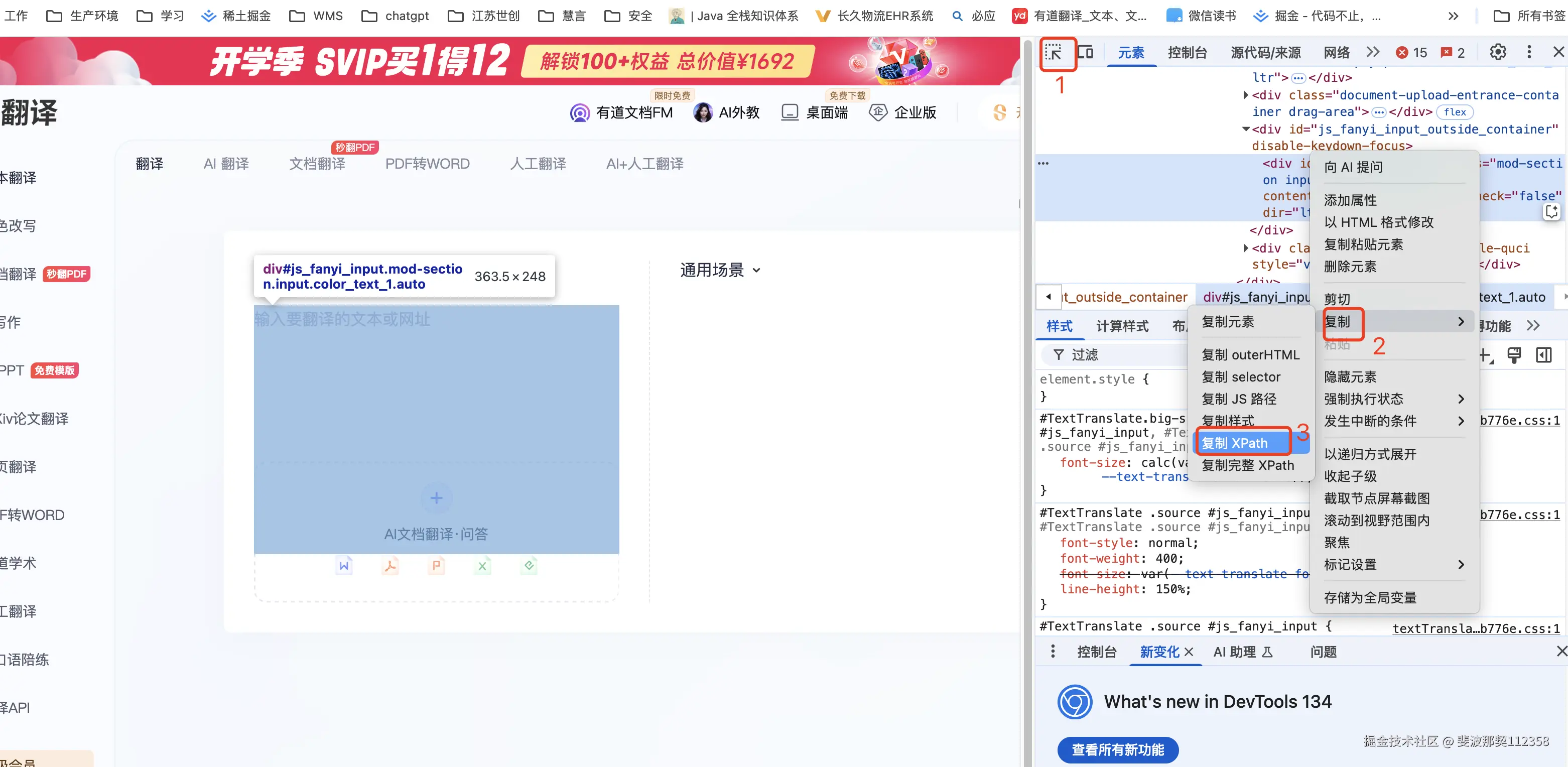Click the PDF file upload icon
This screenshot has width=1568, height=767.
pos(390,566)
